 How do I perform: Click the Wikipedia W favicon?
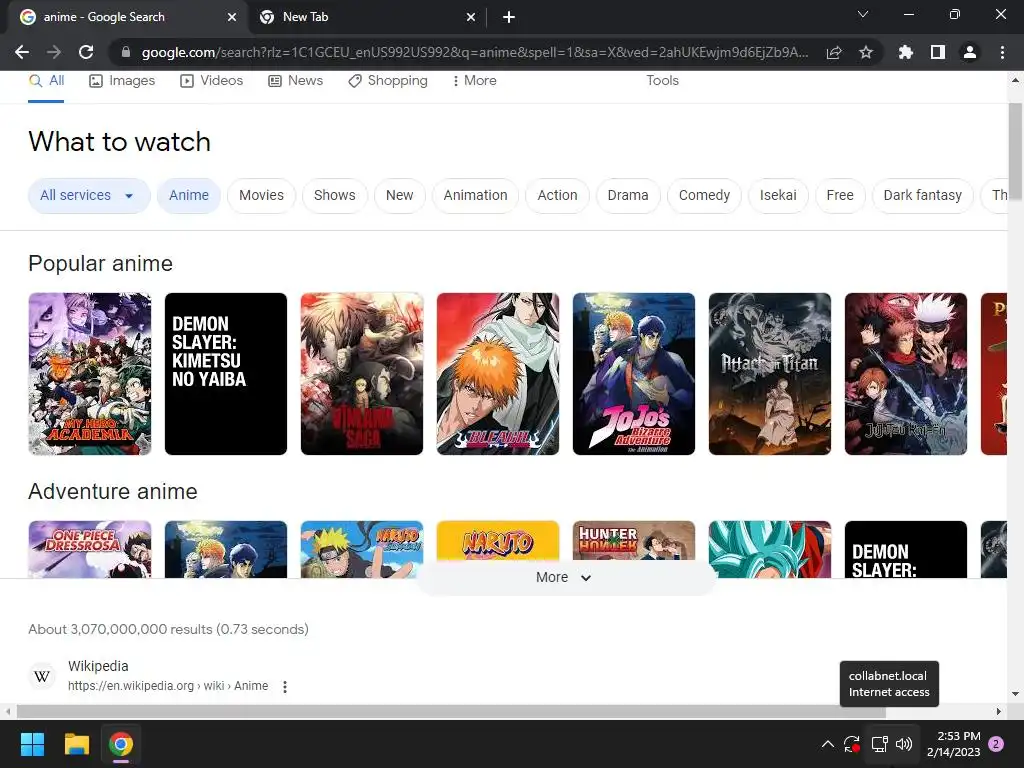click(x=42, y=676)
